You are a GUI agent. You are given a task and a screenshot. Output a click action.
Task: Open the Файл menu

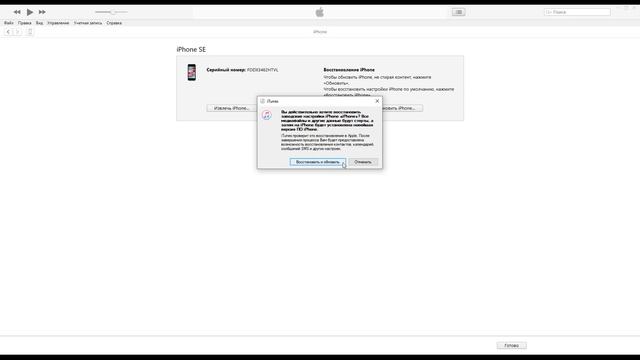(9, 23)
